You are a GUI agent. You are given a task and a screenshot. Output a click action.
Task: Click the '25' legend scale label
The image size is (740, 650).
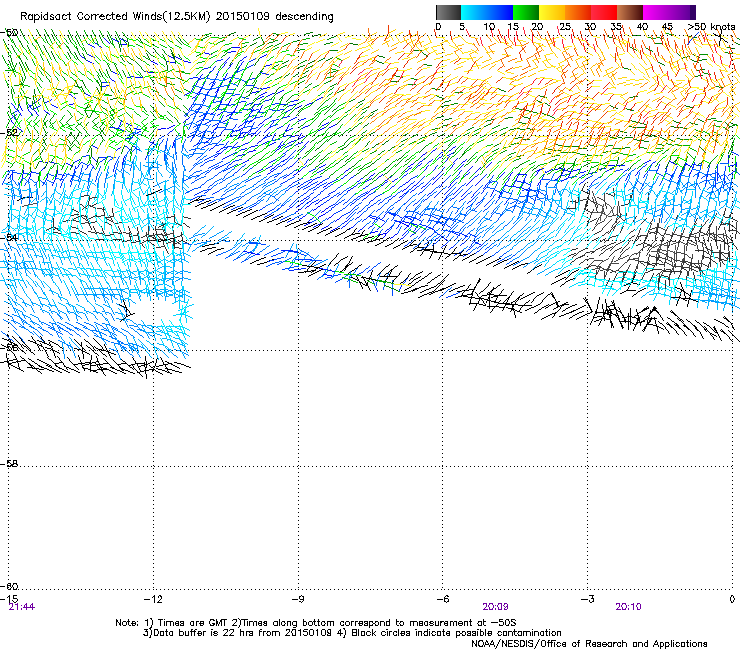coord(564,27)
